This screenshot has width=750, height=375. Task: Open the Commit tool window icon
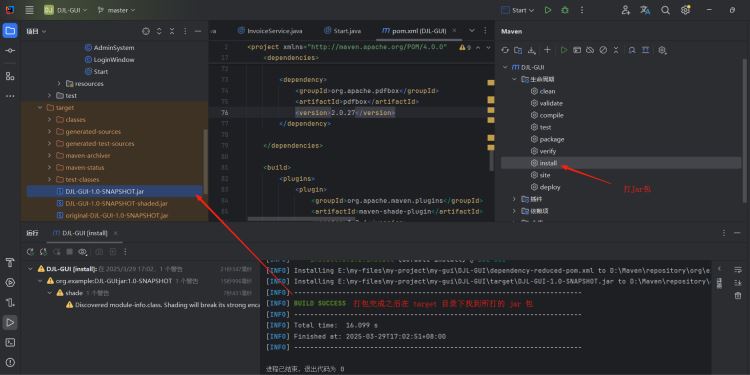(10, 51)
